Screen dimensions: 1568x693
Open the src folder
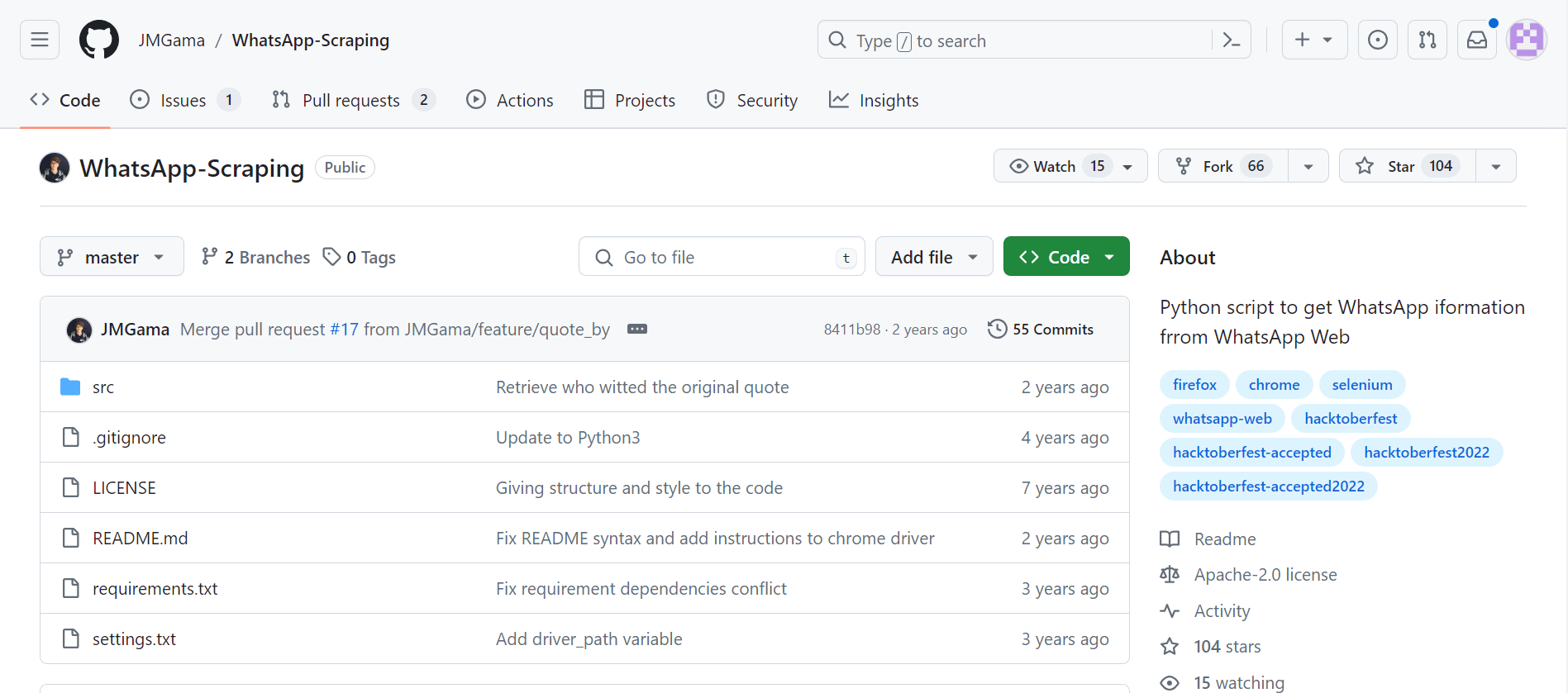pos(103,387)
